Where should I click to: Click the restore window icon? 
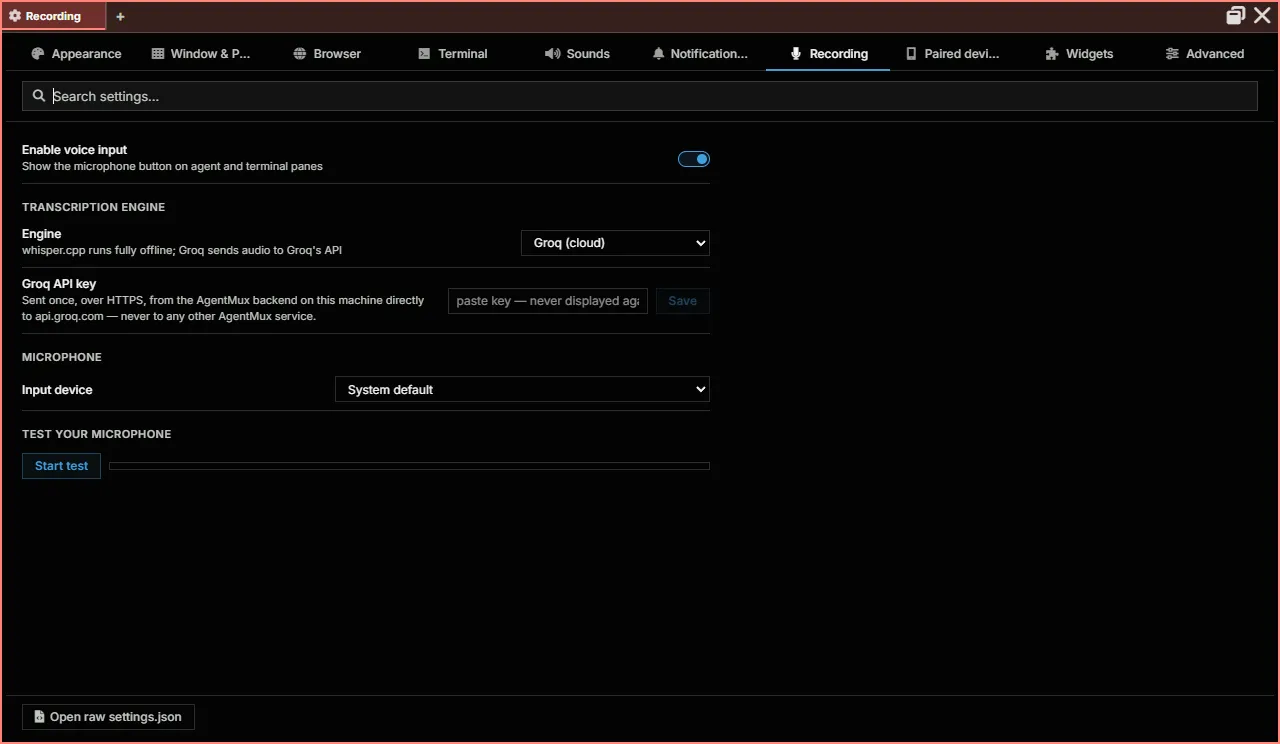point(1236,16)
